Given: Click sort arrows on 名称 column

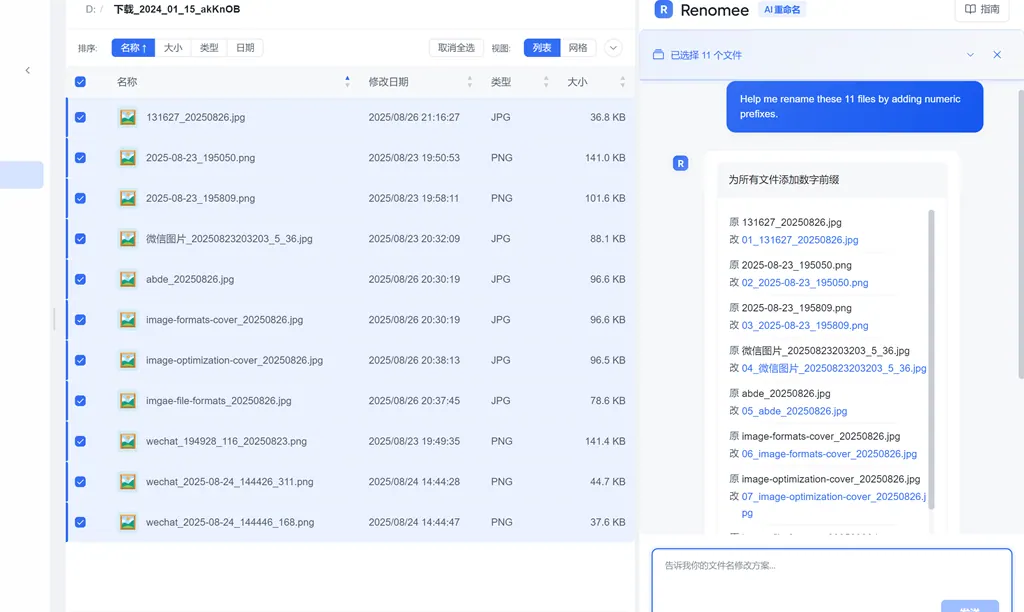Looking at the screenshot, I should [347, 82].
